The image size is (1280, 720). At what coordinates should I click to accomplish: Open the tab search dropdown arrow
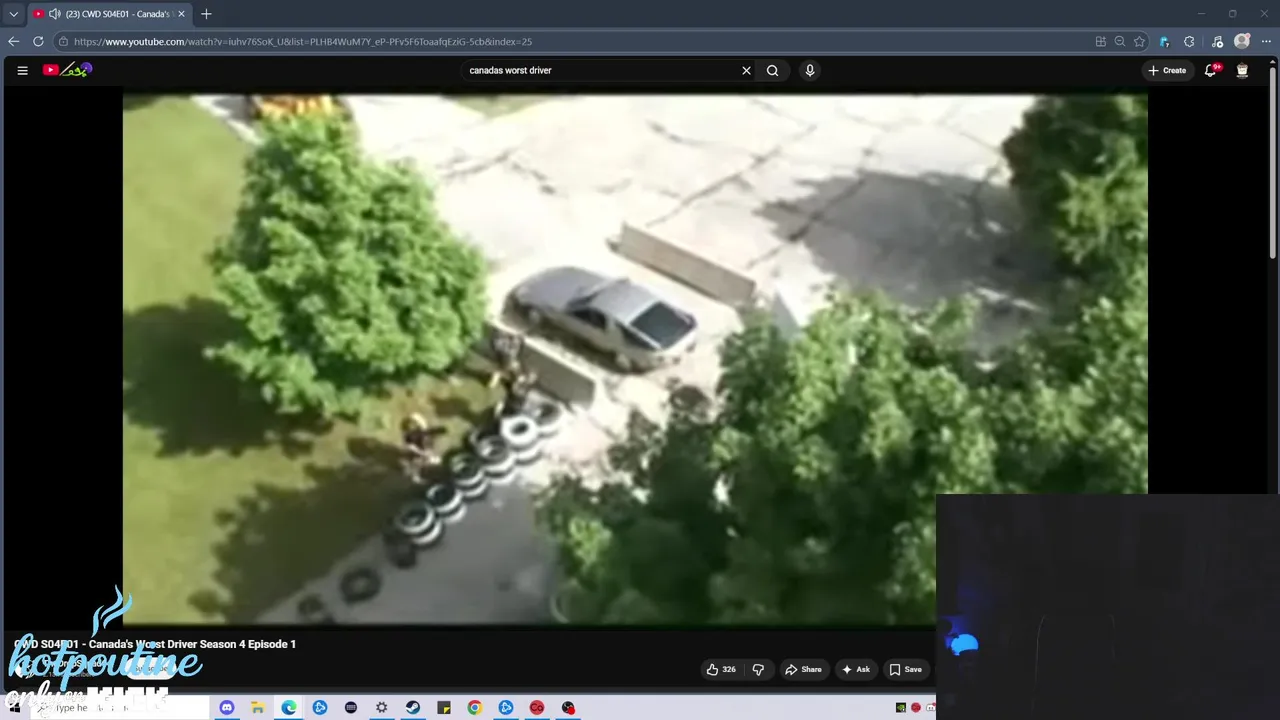pos(13,14)
